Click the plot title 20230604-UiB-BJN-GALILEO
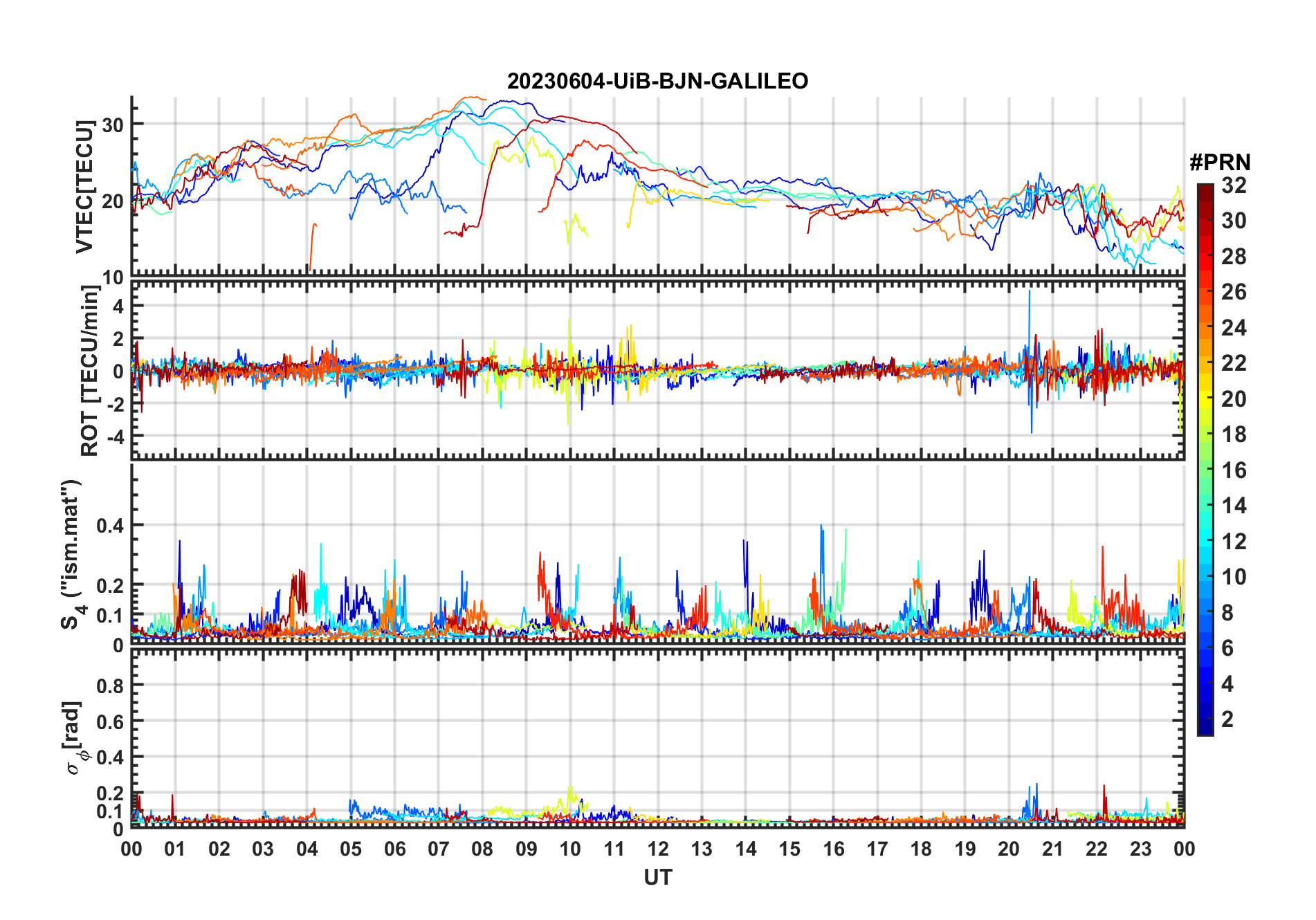1316x920 pixels. (x=657, y=81)
